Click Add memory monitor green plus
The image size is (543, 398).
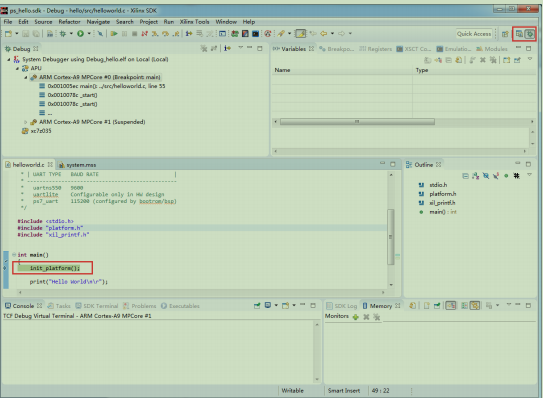point(356,317)
